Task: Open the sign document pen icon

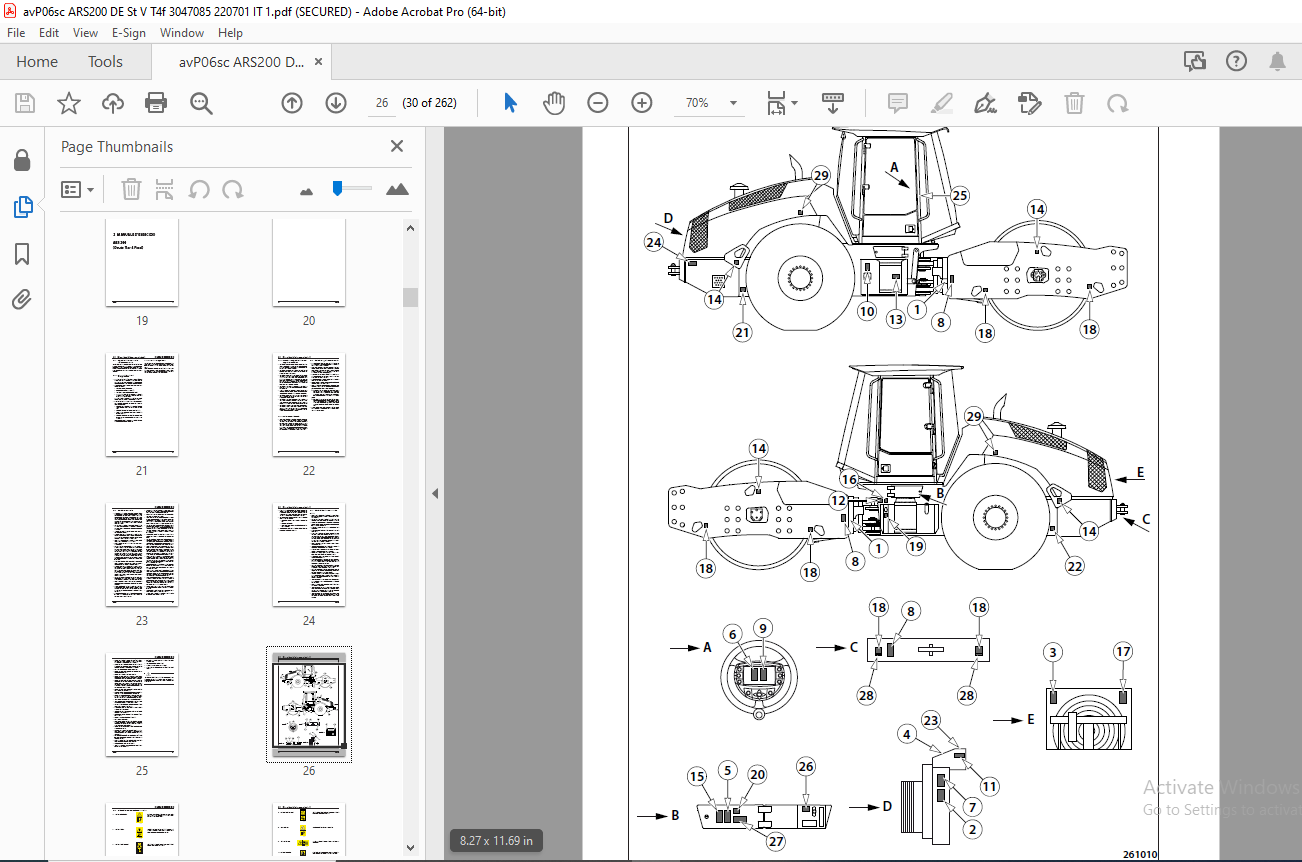Action: pyautogui.click(x=986, y=103)
